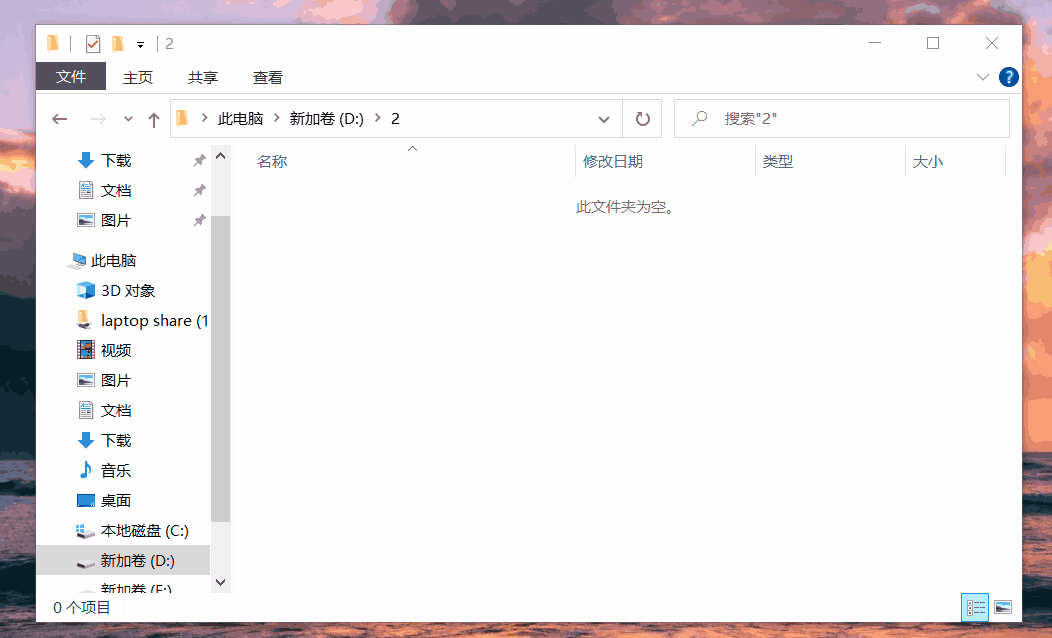The height and width of the screenshot is (638, 1052).
Task: Open 桌面 folder in sidebar
Action: coord(115,500)
